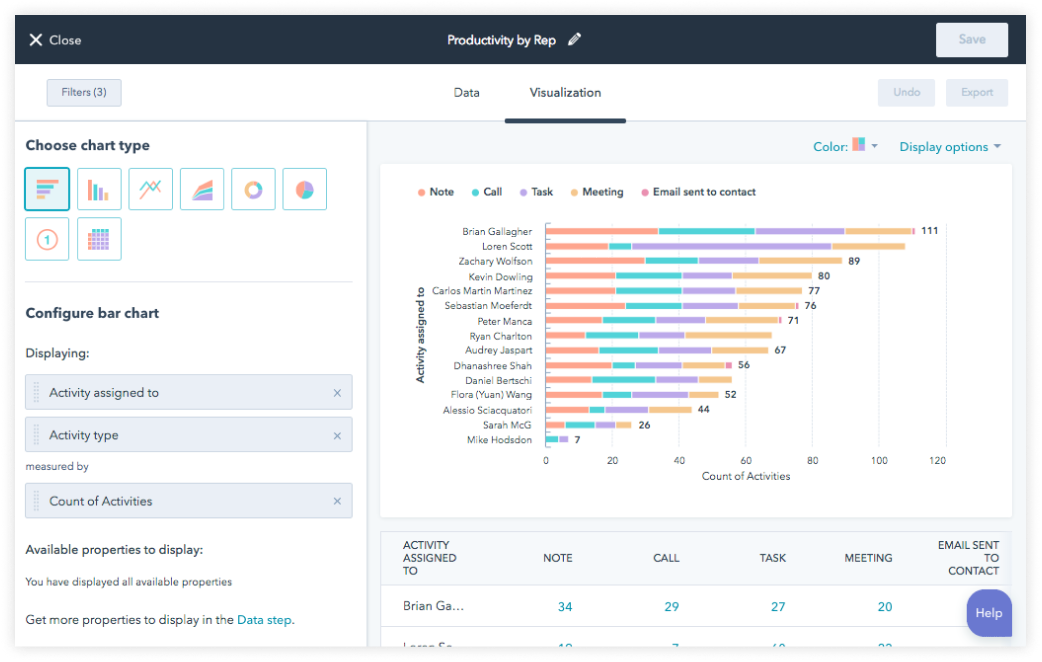Switch to the table chart type

point(99,238)
